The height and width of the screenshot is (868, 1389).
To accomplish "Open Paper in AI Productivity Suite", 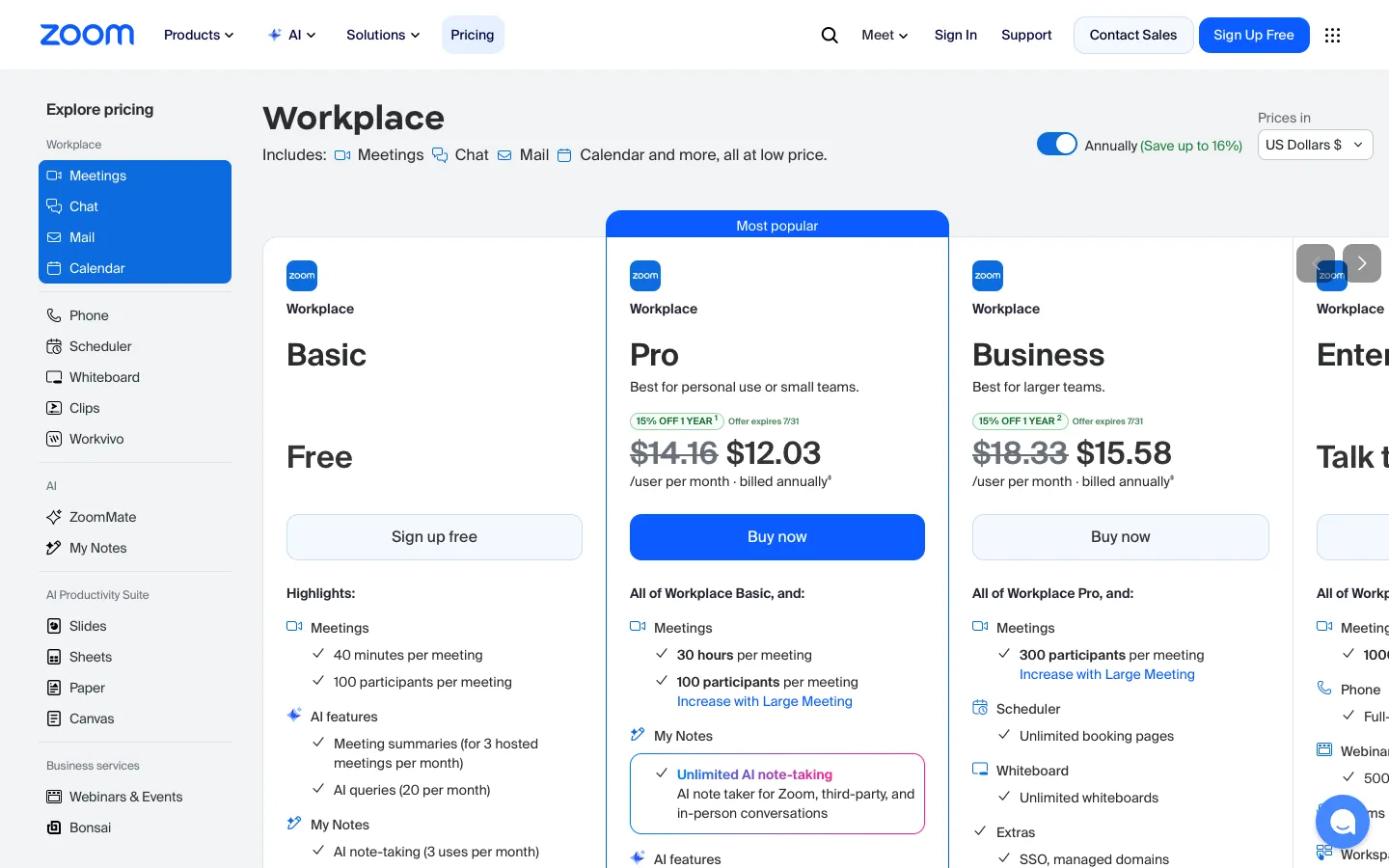I will (135, 688).
